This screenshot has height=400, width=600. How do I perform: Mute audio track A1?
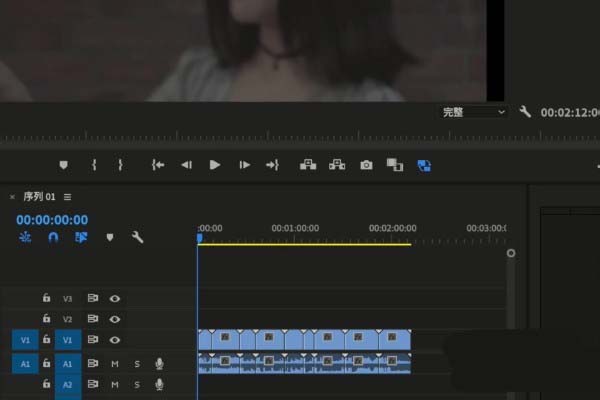pos(115,363)
